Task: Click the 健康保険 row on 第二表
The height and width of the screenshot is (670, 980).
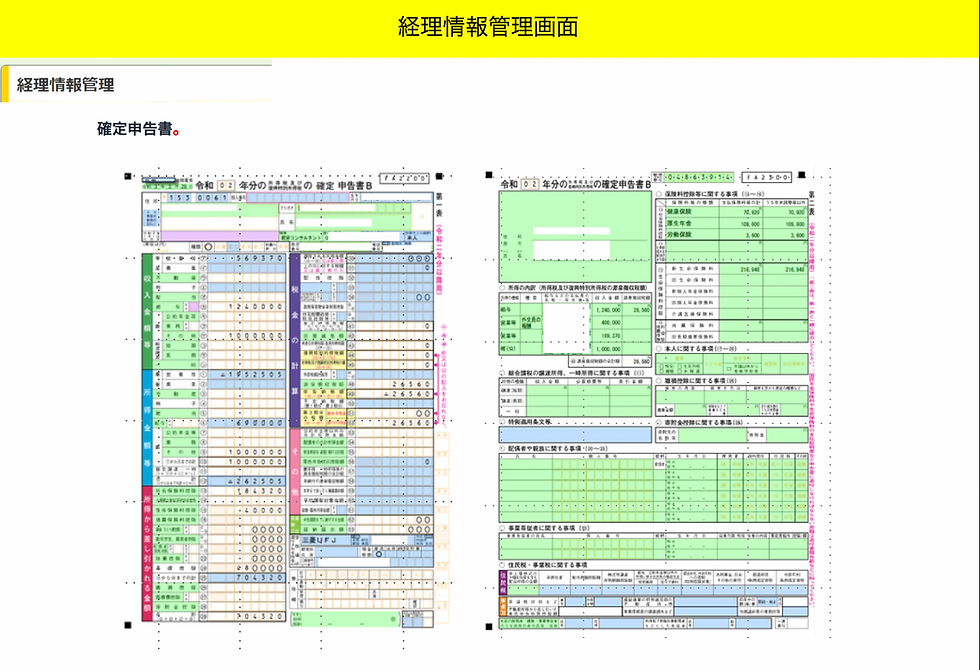Action: point(737,212)
